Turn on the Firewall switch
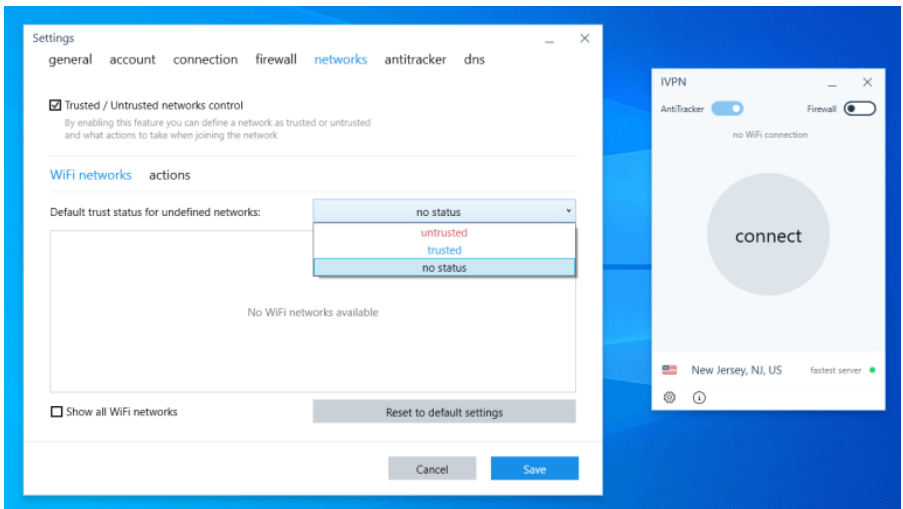 860,108
